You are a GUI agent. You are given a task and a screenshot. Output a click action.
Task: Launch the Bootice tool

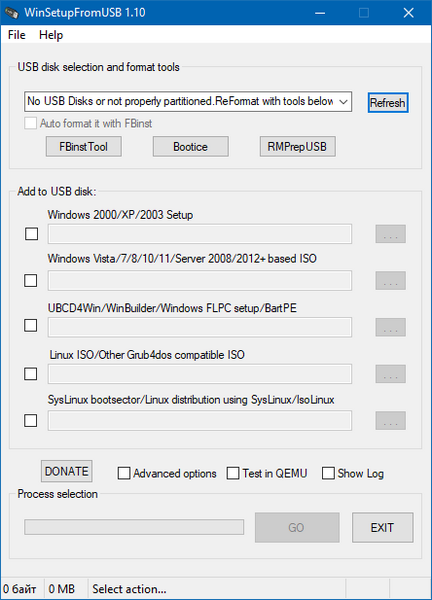(191, 147)
